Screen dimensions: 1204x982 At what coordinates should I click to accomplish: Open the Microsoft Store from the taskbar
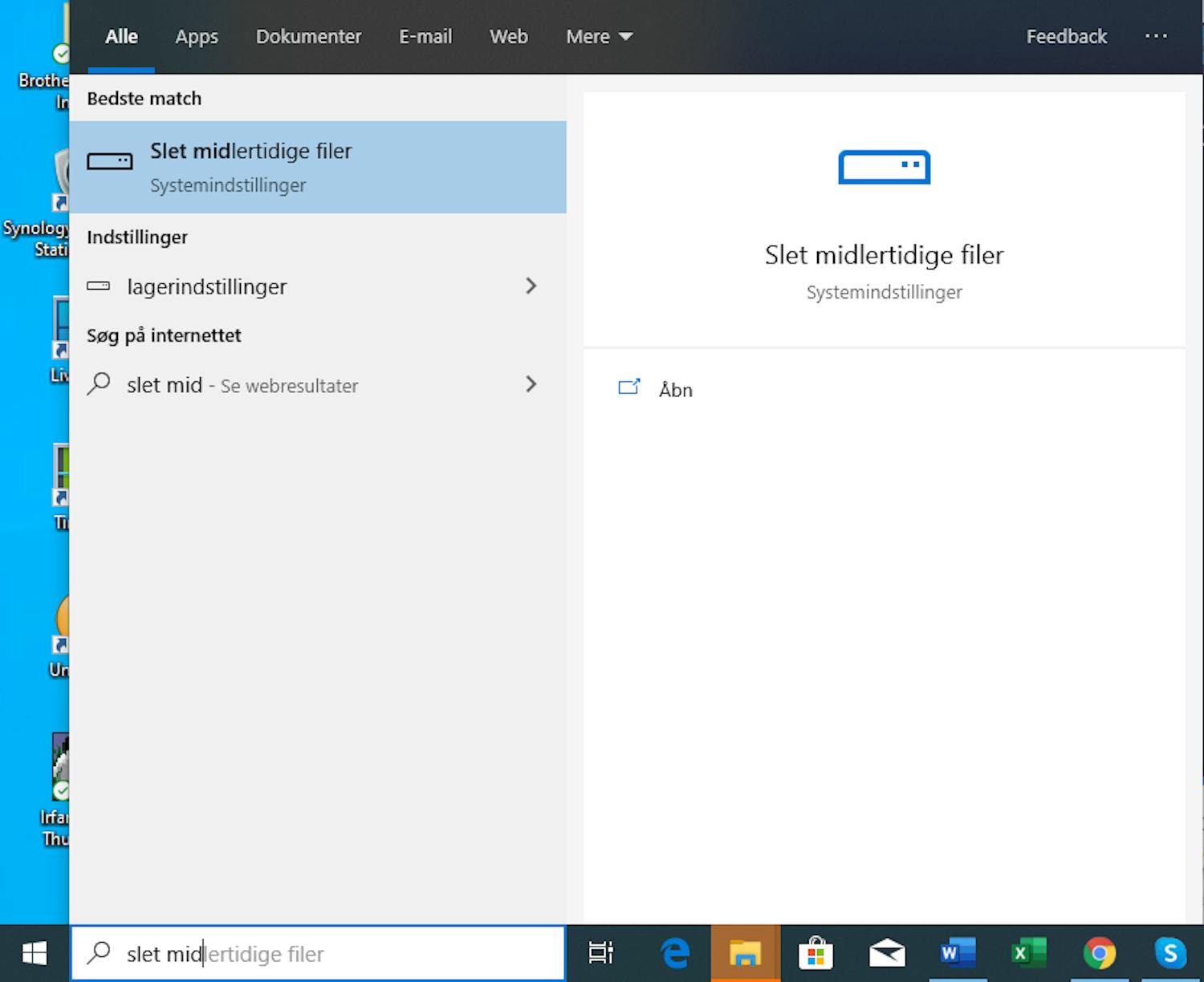(816, 953)
